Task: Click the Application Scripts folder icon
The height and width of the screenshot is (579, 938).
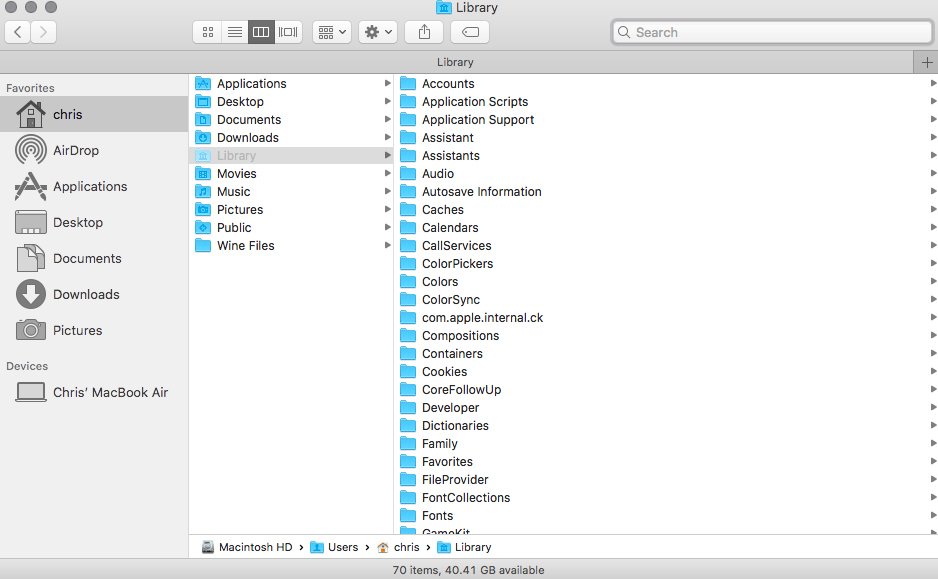Action: tap(408, 101)
